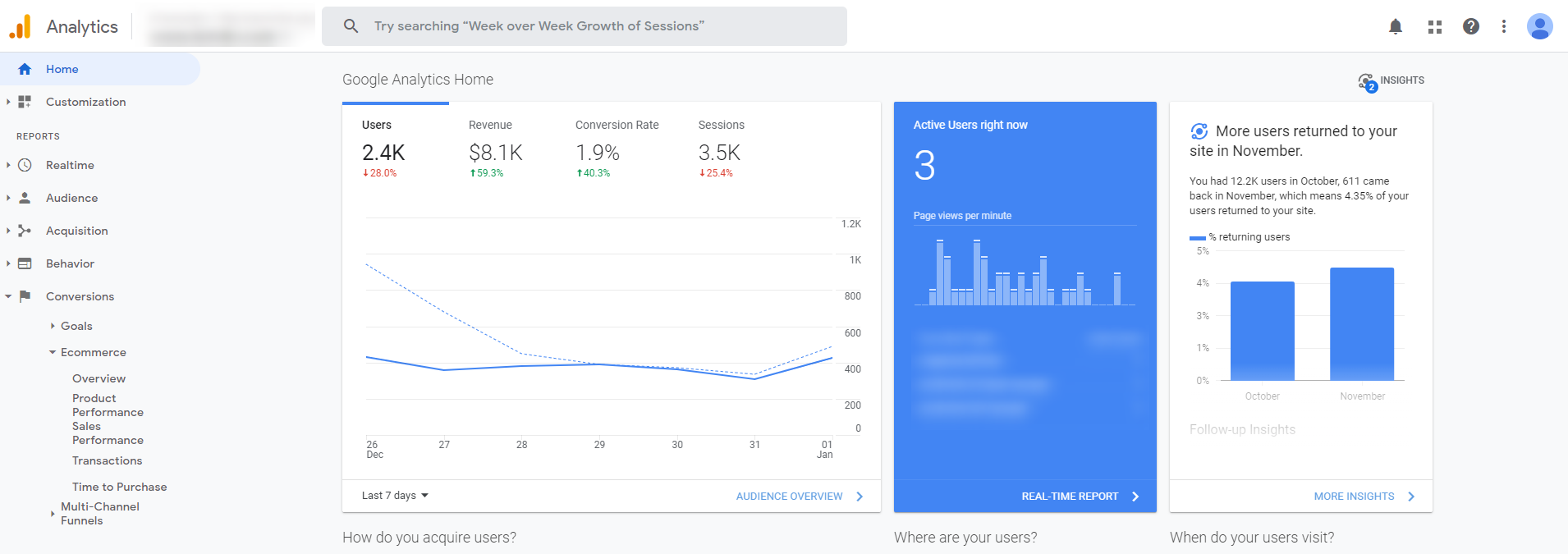Click the Realtime clock icon
The width and height of the screenshot is (1568, 554).
point(25,165)
